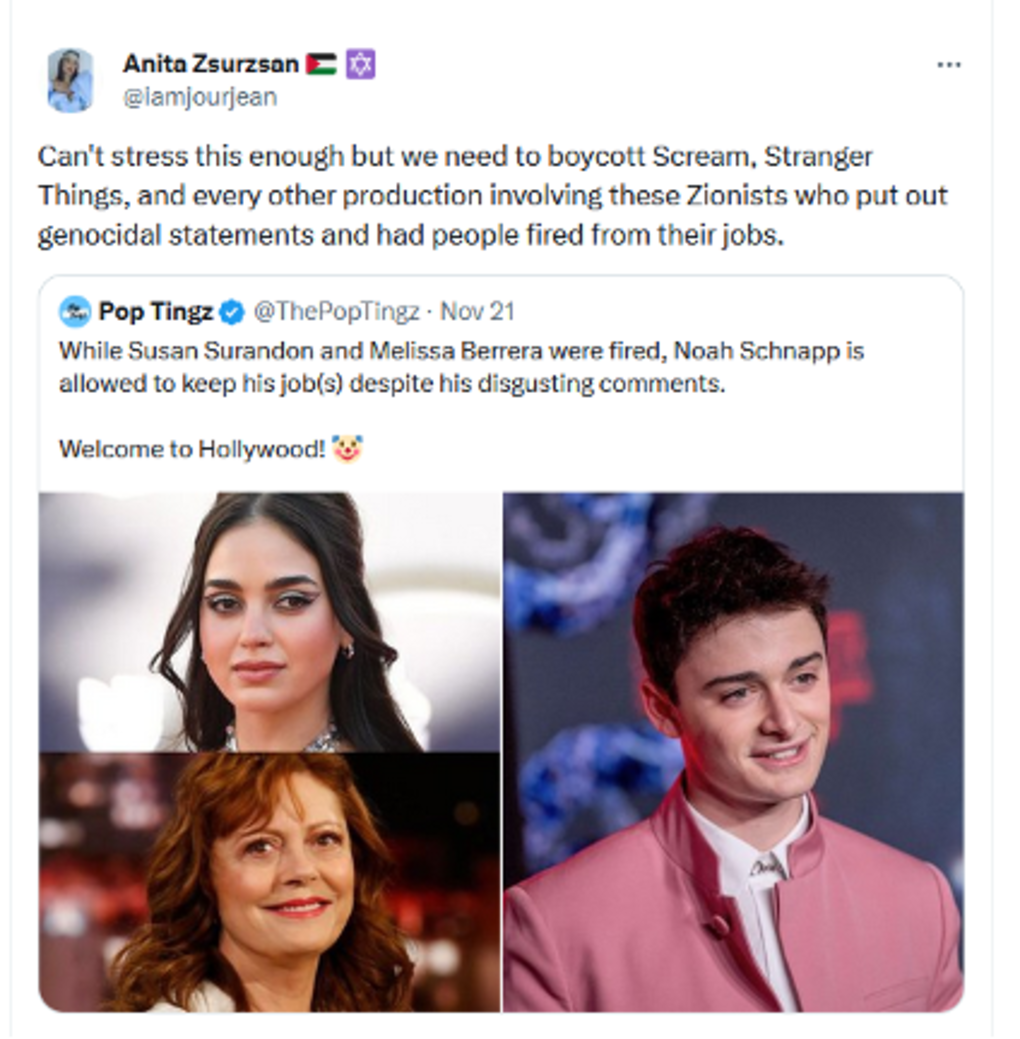Click the clown emoji in quoted tweet
The width and height of the screenshot is (1020, 1039).
[348, 448]
